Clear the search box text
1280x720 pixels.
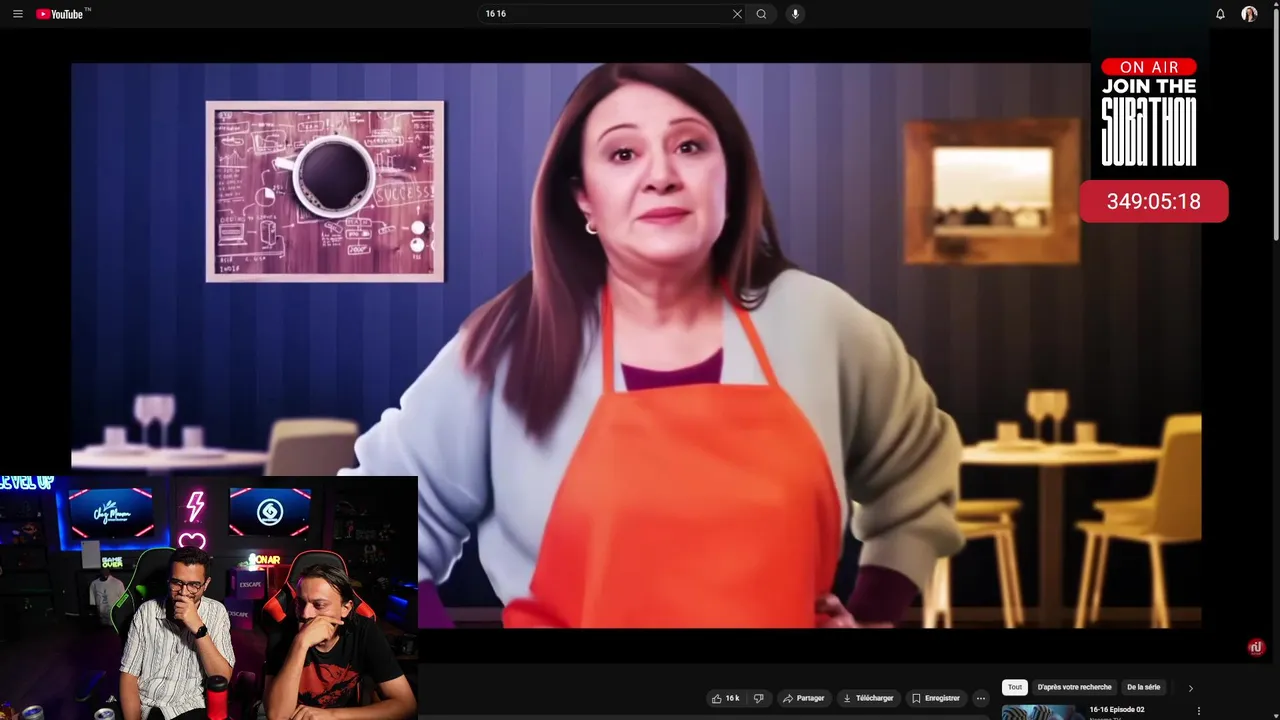click(x=737, y=14)
